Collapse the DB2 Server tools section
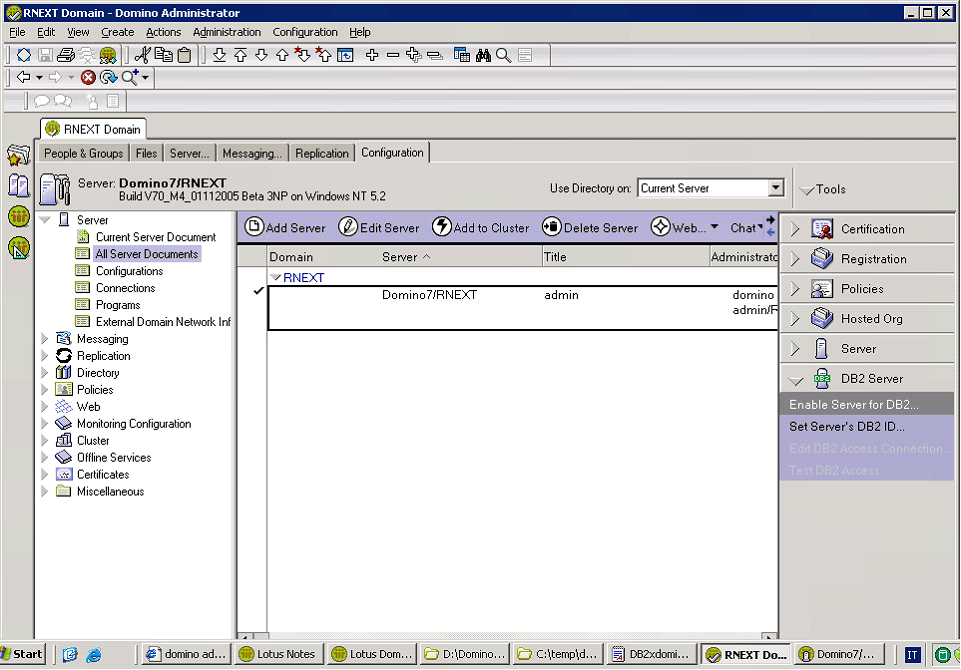The width and height of the screenshot is (961, 670). click(x=796, y=380)
